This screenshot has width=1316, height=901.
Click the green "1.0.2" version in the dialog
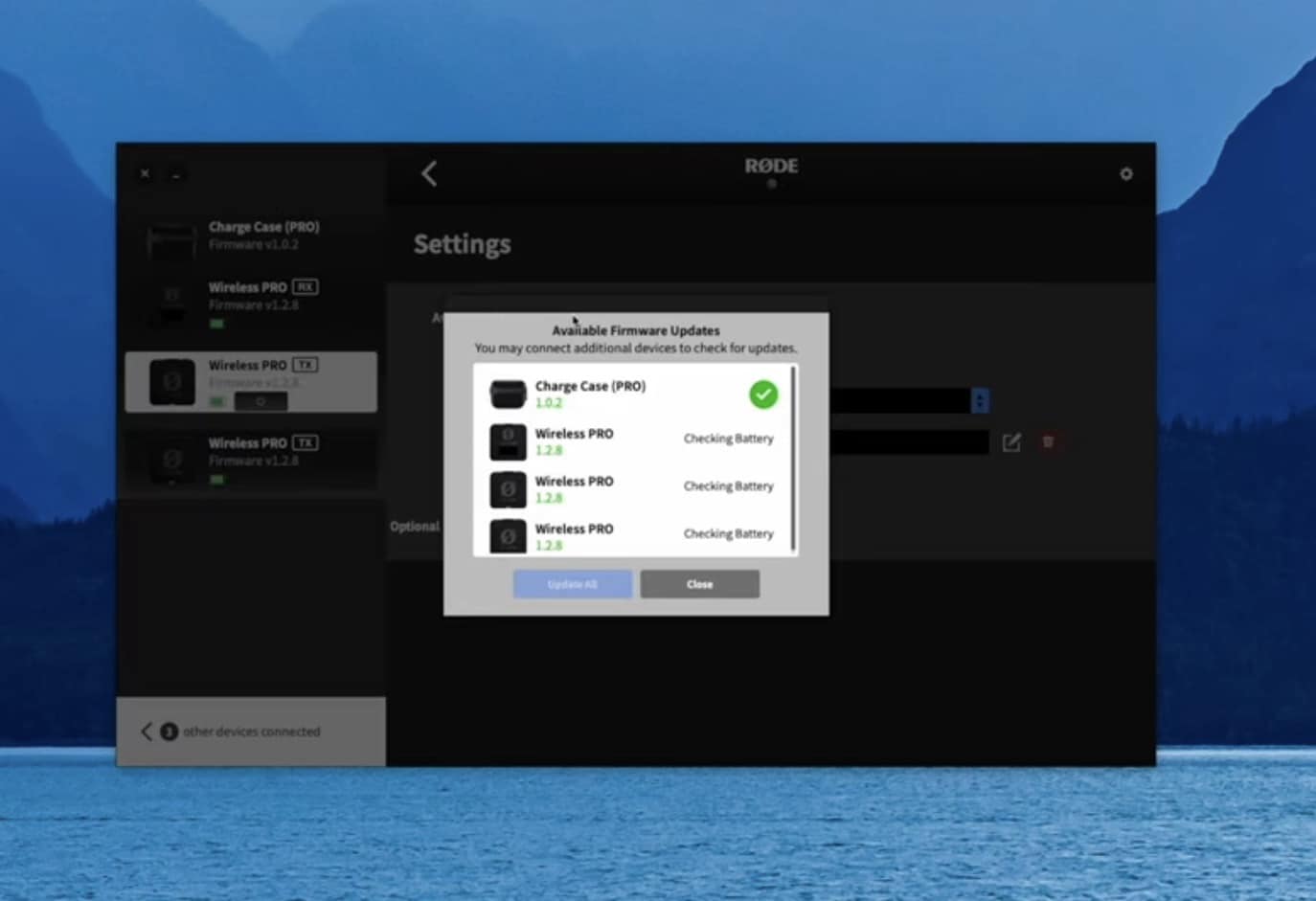(x=549, y=403)
